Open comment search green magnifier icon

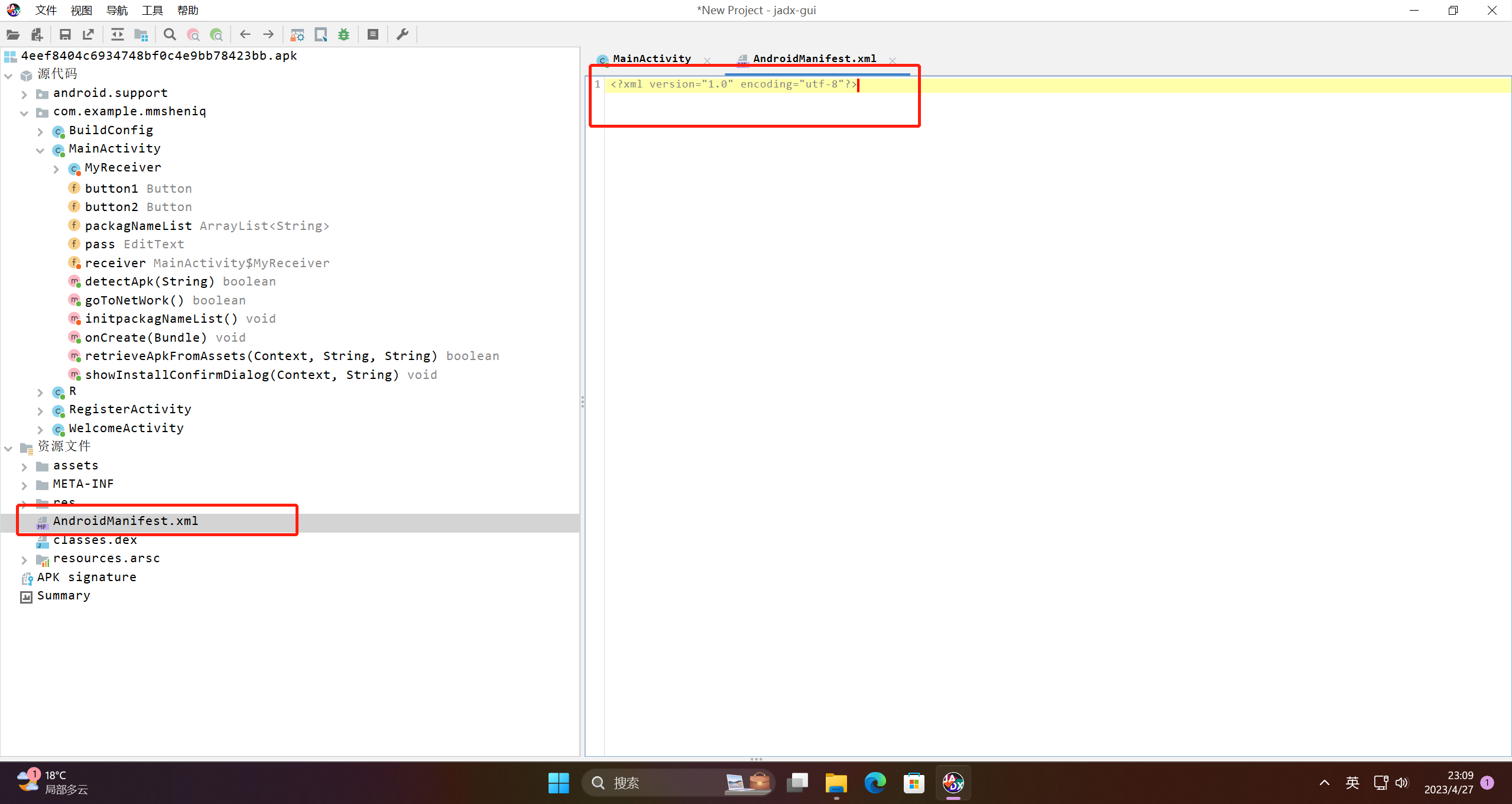(217, 35)
